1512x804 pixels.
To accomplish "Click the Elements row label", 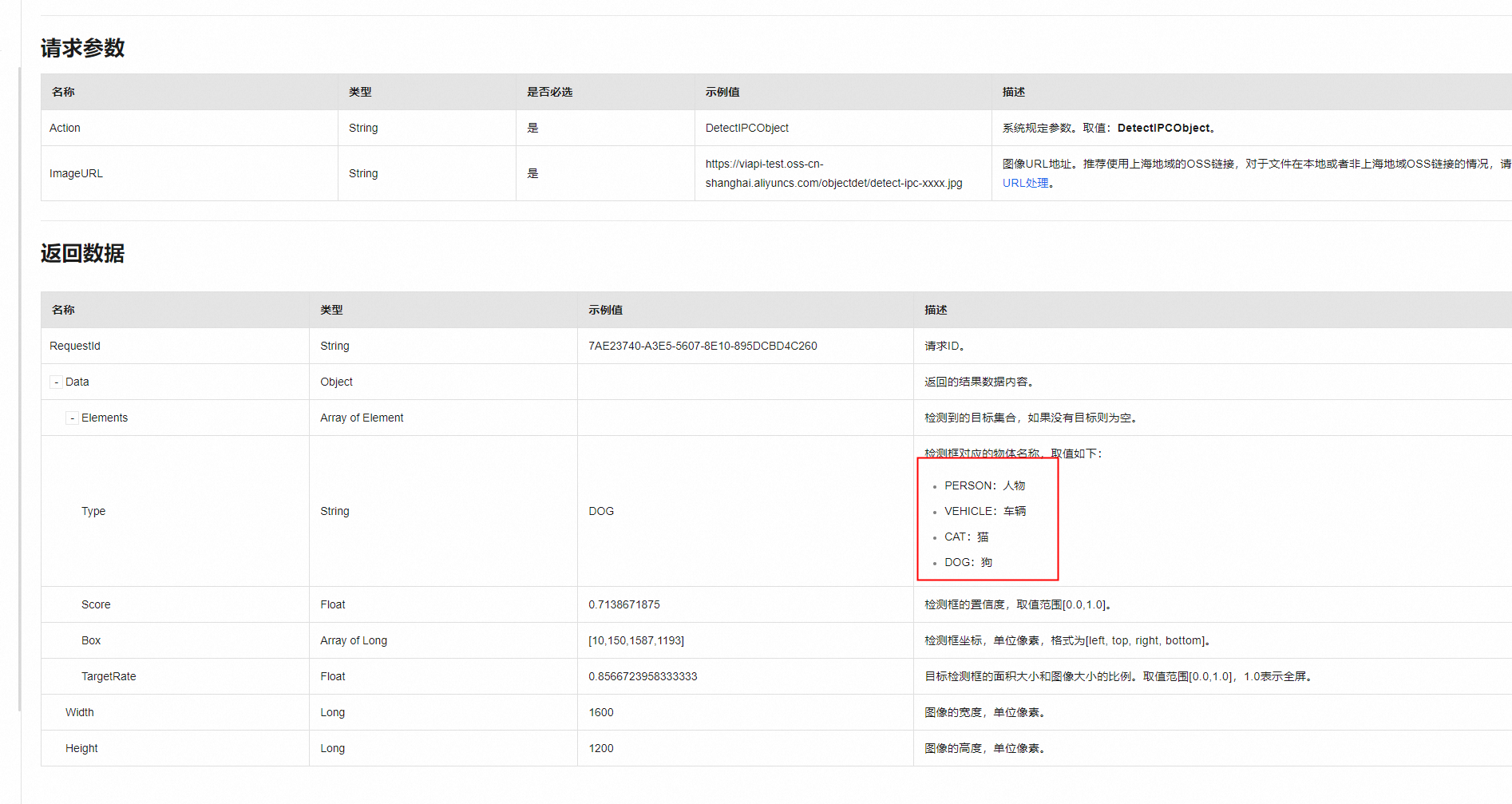I will coord(105,418).
